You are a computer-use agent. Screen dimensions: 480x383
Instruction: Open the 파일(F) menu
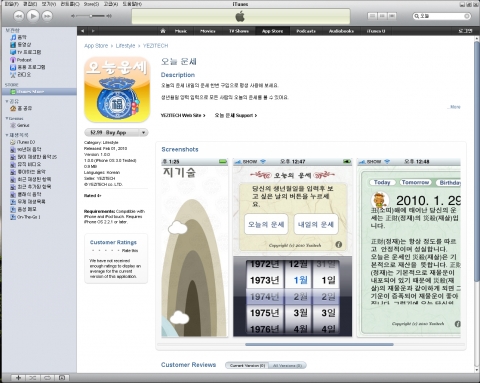click(x=12, y=4)
